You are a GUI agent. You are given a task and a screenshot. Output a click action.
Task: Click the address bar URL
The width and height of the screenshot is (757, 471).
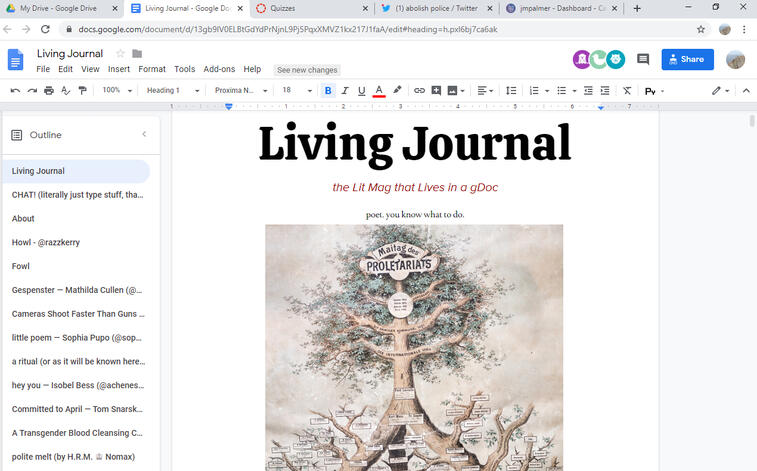(288, 29)
